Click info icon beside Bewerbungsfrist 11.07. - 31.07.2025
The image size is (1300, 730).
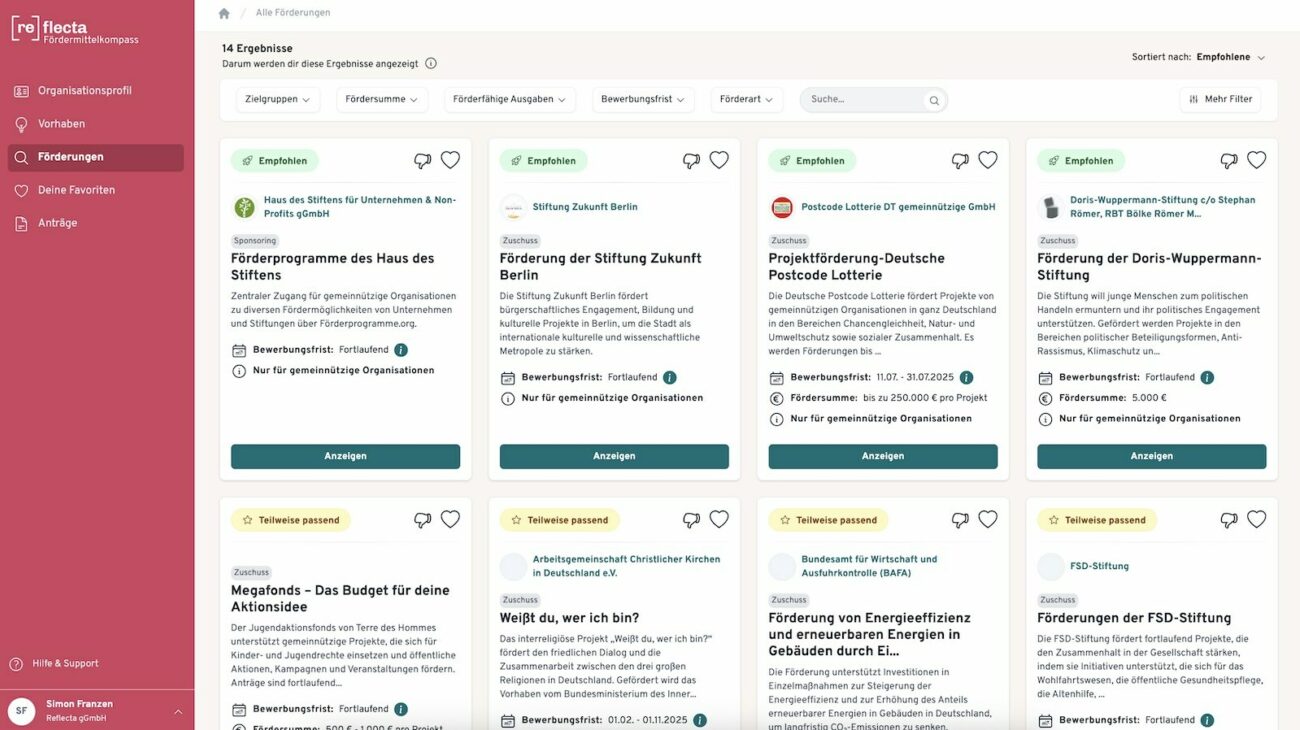coord(966,377)
